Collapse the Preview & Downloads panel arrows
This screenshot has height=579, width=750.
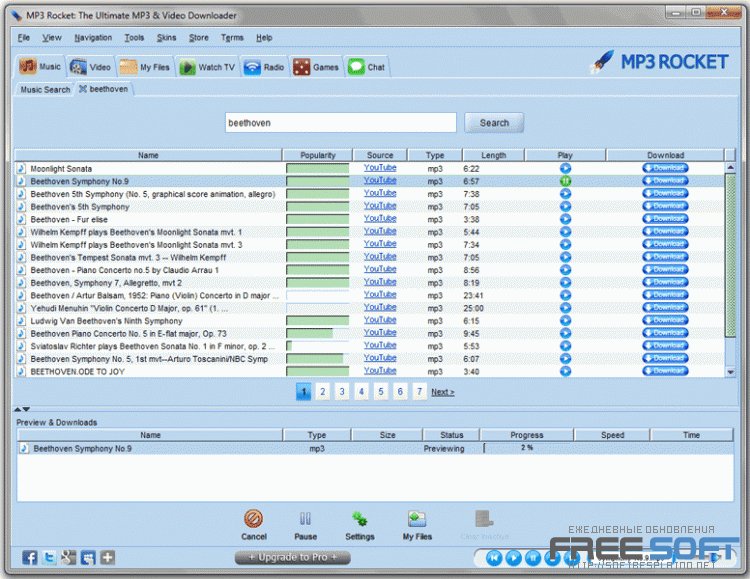(x=22, y=409)
